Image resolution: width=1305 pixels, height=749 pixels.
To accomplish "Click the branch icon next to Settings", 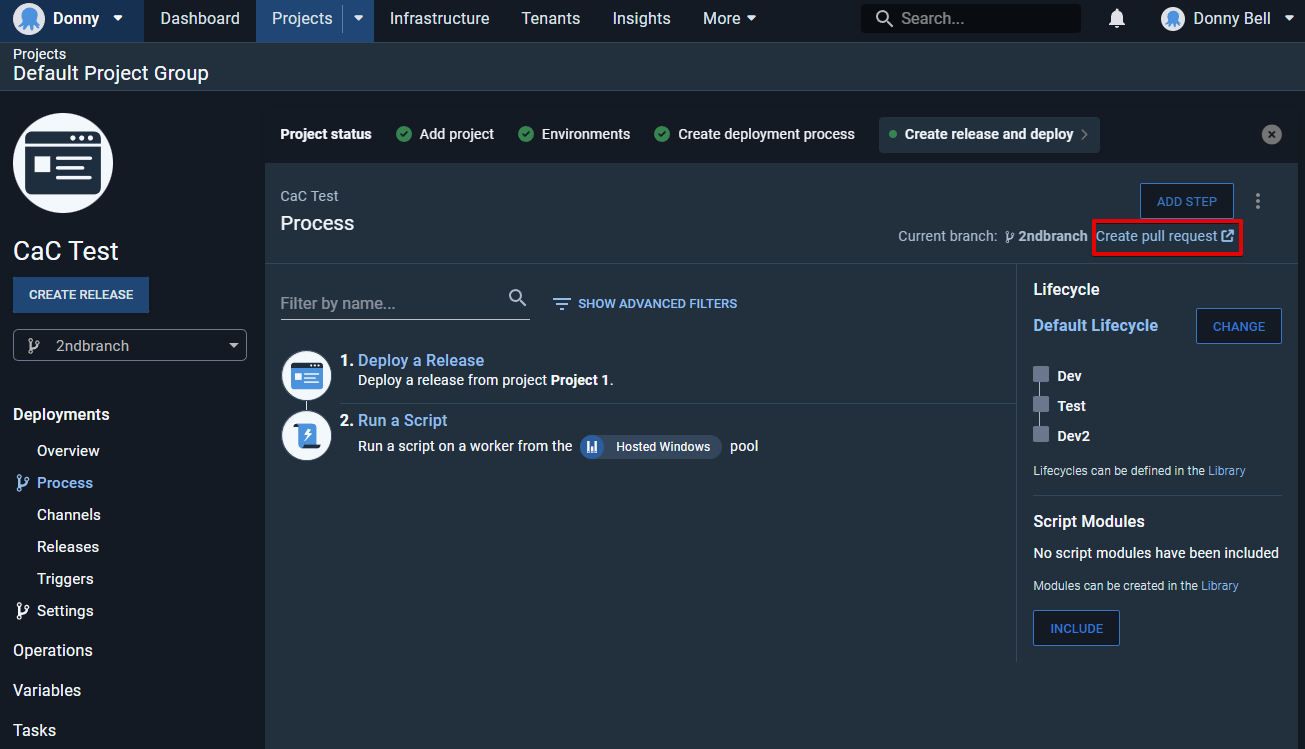I will (x=21, y=610).
